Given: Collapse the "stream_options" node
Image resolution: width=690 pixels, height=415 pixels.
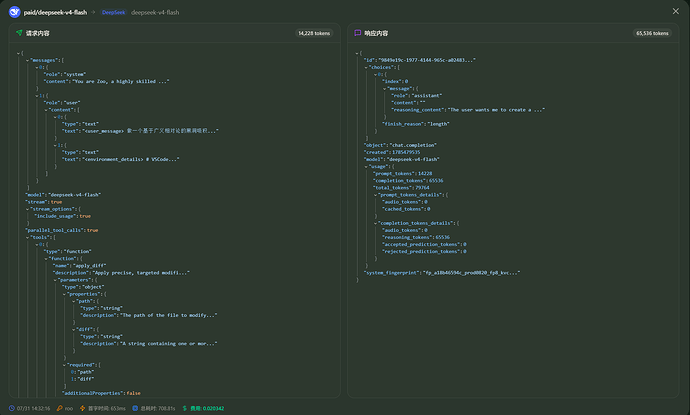Looking at the screenshot, I should pos(27,209).
